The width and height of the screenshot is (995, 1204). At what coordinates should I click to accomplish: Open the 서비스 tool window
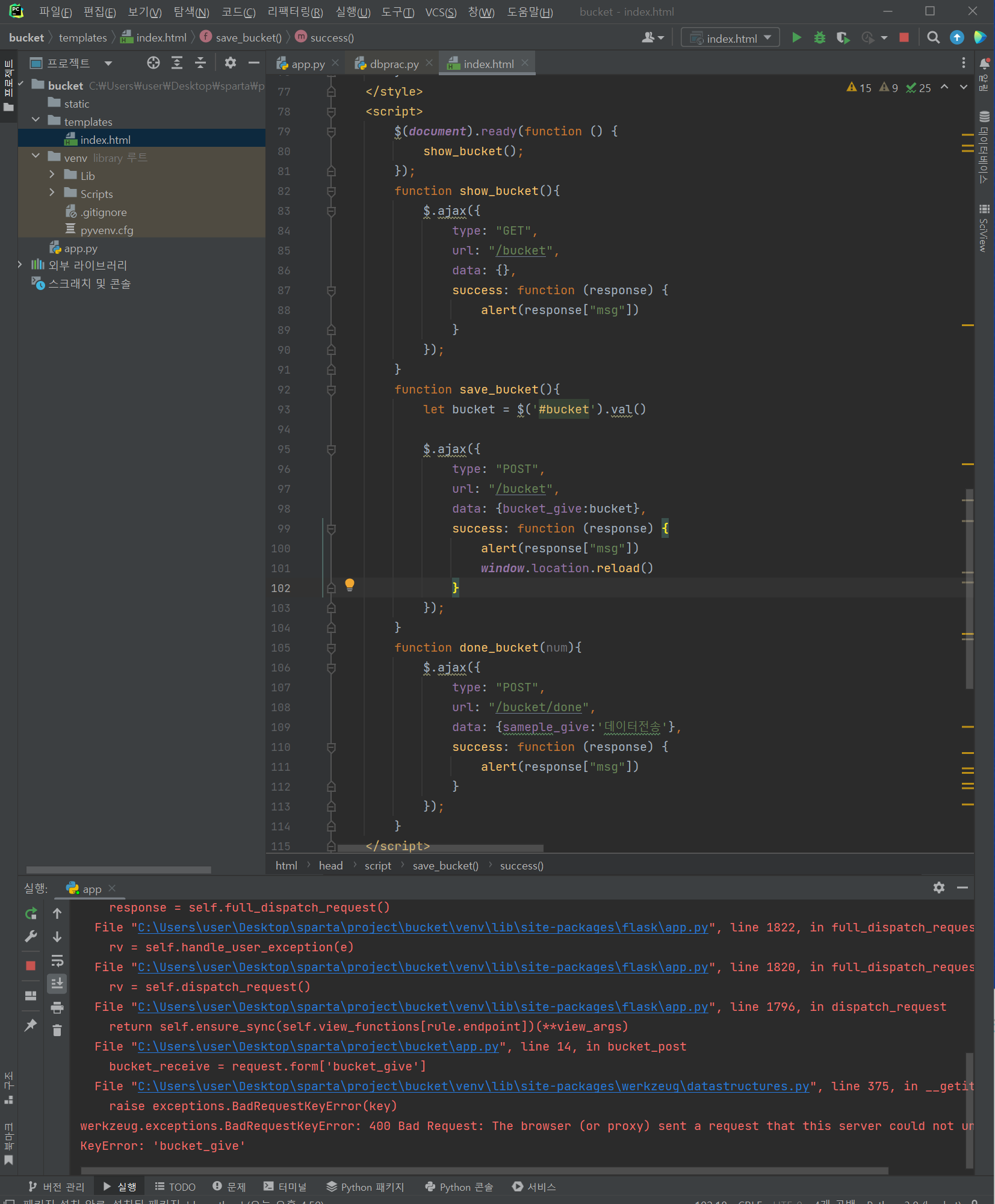tap(534, 1187)
